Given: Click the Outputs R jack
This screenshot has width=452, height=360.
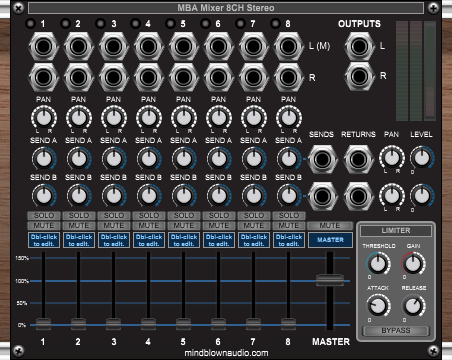Looking at the screenshot, I should [359, 76].
